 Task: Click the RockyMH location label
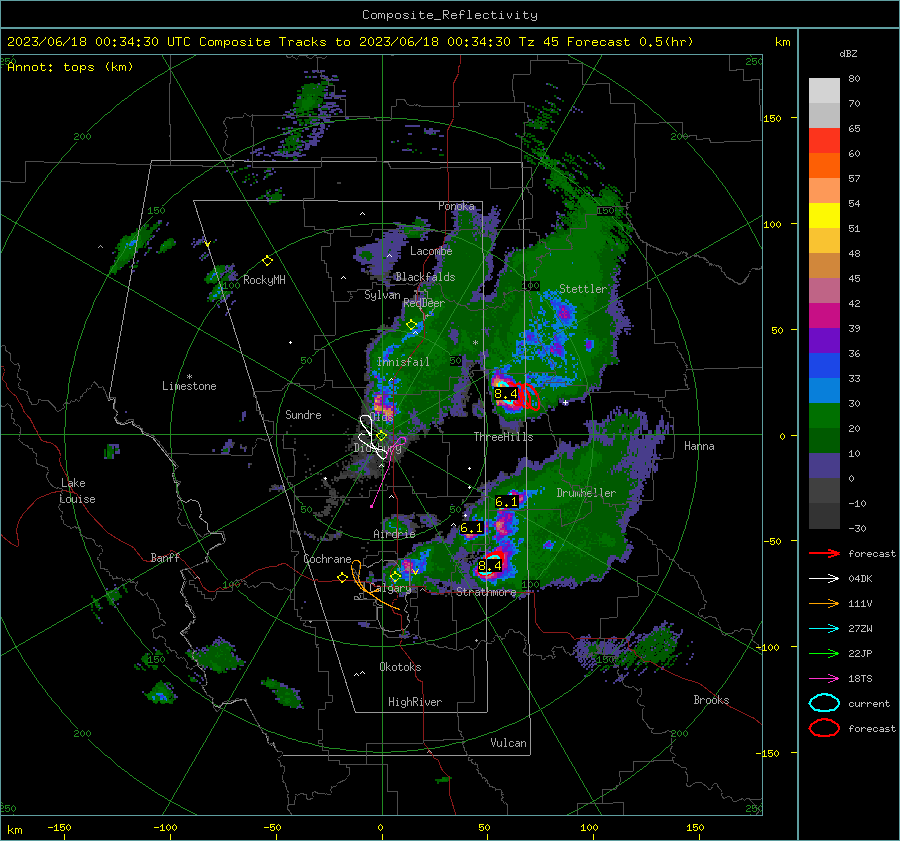click(264, 280)
